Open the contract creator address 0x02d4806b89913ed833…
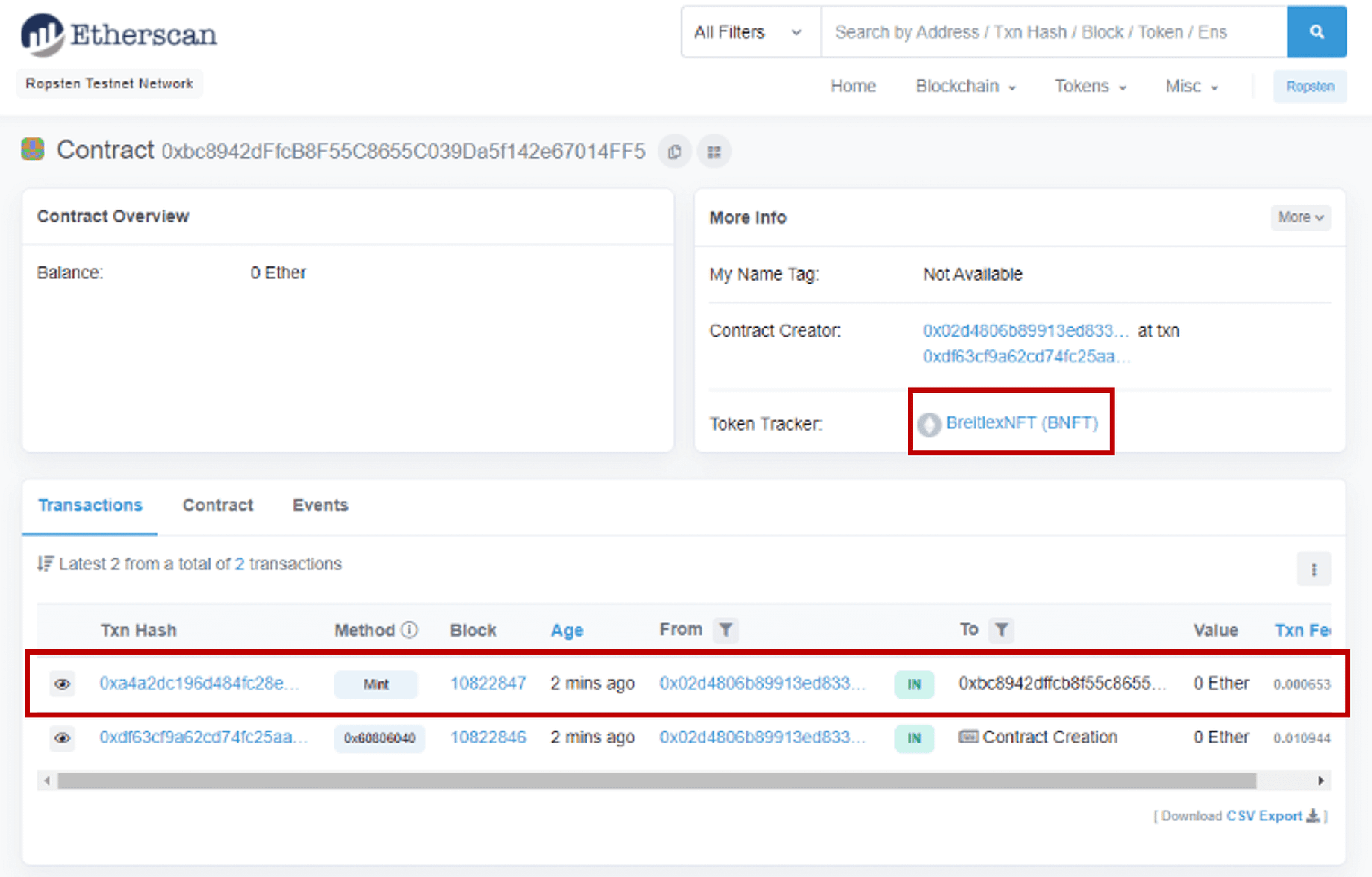This screenshot has width=1372, height=877. coord(1025,331)
